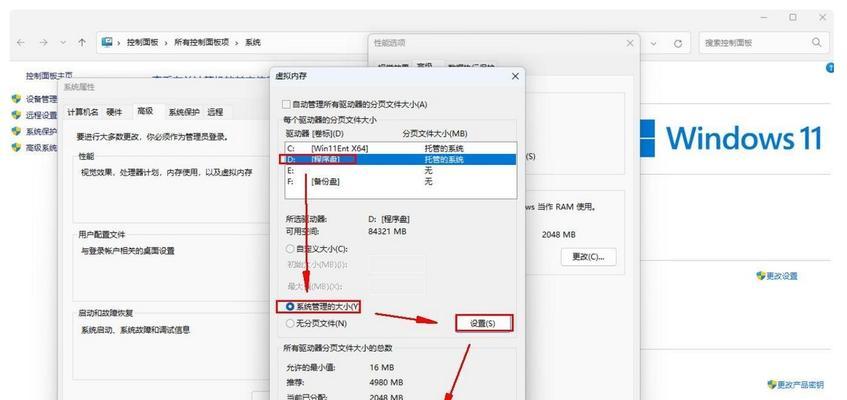Click the search magnifier icon
The width and height of the screenshot is (847, 400).
click(816, 42)
